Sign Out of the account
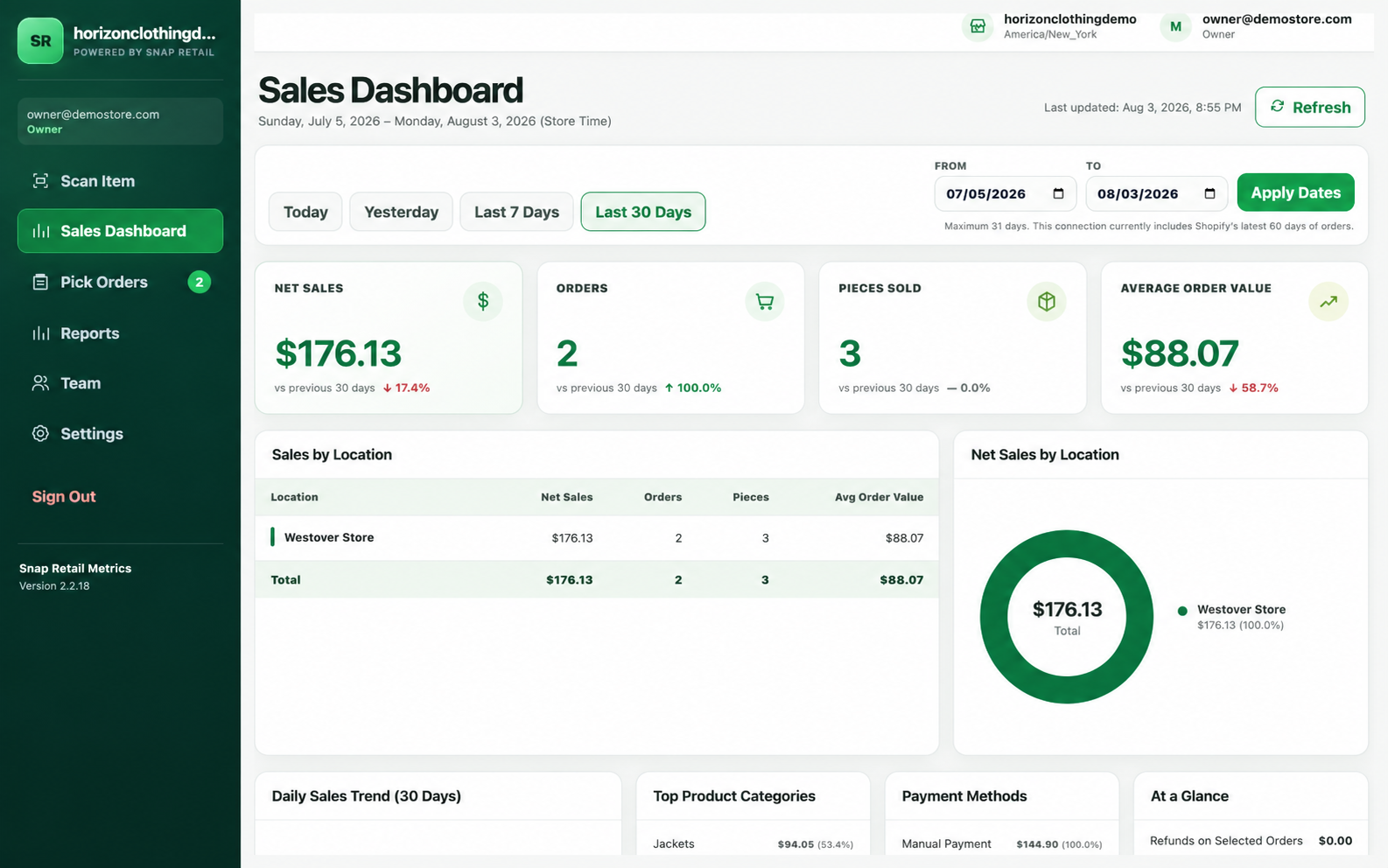 [64, 496]
